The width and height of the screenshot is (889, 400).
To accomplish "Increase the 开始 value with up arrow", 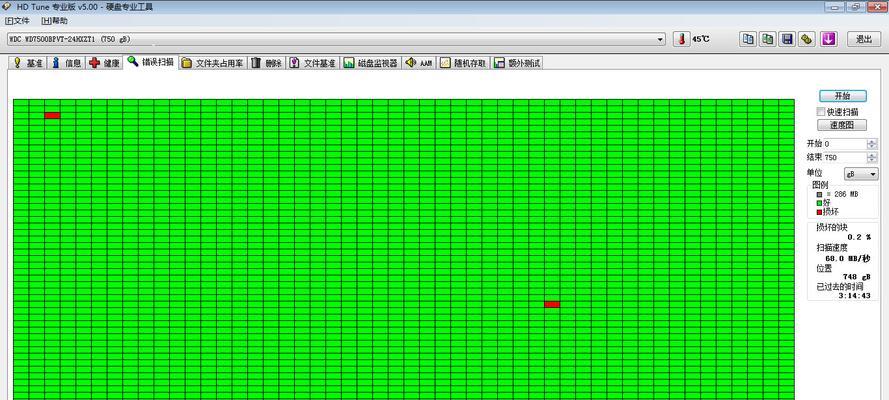I will [x=872, y=141].
